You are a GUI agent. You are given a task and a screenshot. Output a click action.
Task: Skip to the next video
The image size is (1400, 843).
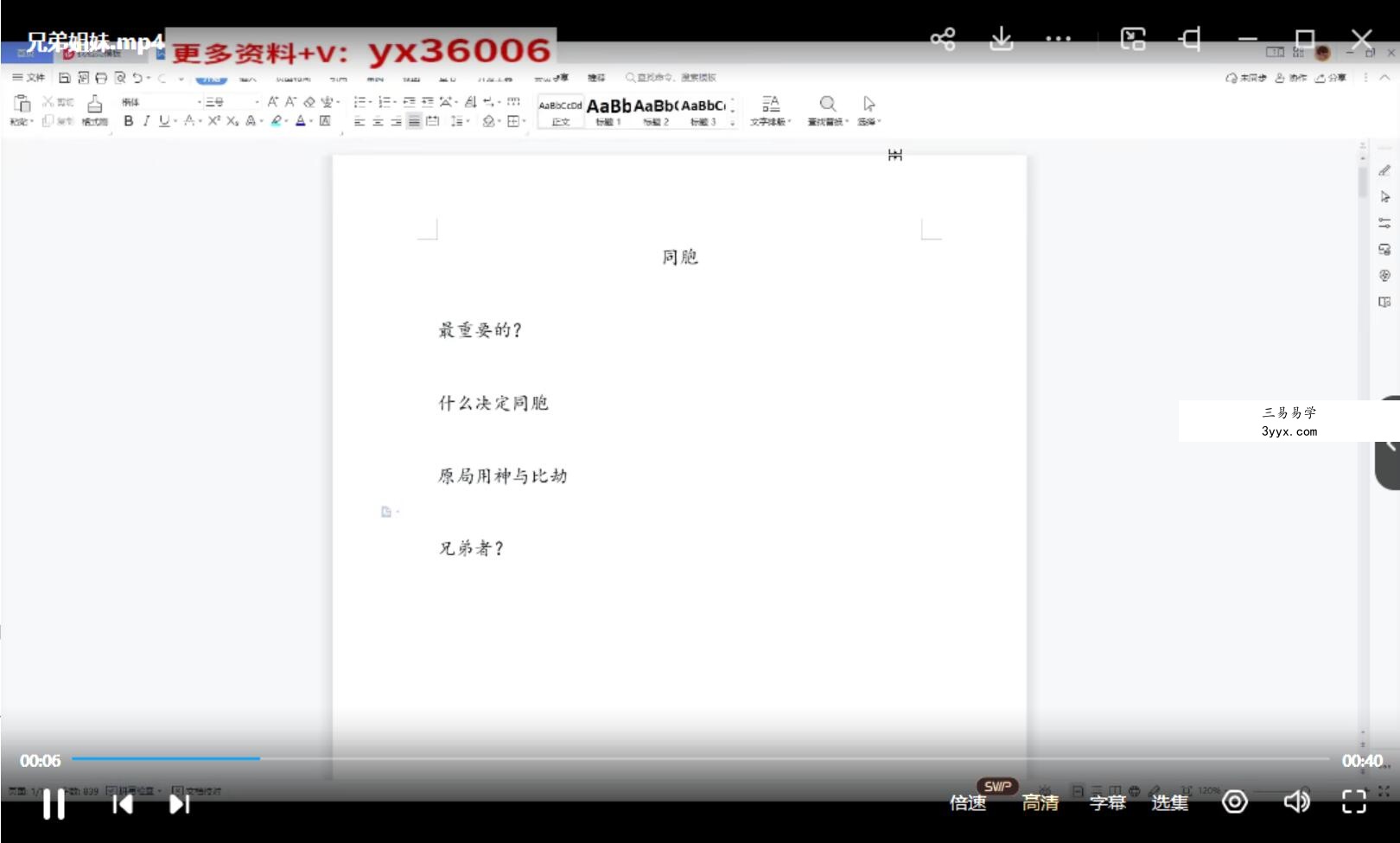click(x=179, y=804)
